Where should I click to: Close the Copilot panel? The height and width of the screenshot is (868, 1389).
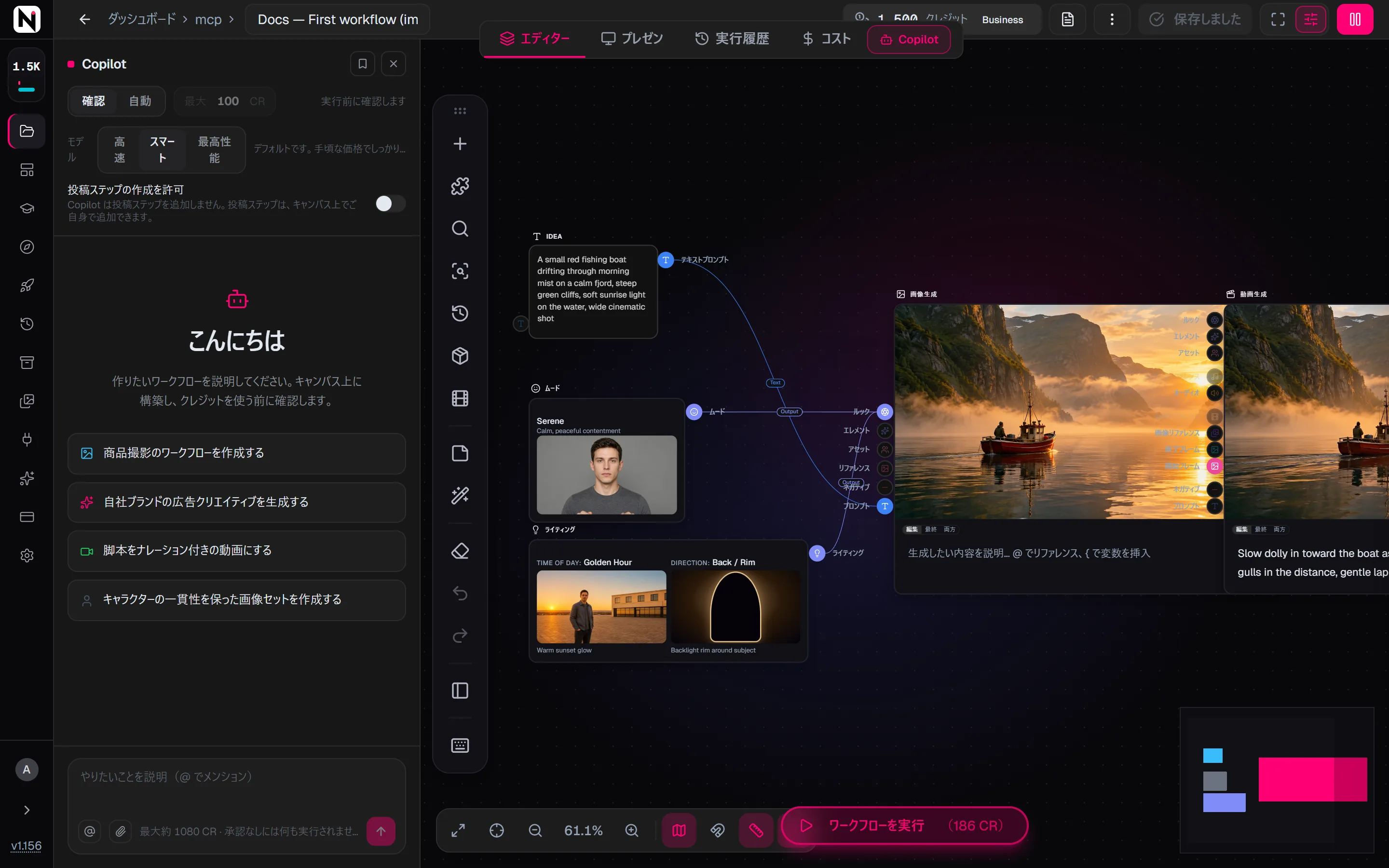click(x=393, y=64)
